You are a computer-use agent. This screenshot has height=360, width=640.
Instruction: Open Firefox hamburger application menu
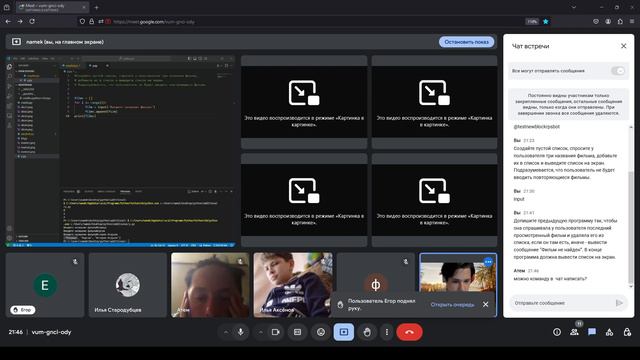(632, 22)
